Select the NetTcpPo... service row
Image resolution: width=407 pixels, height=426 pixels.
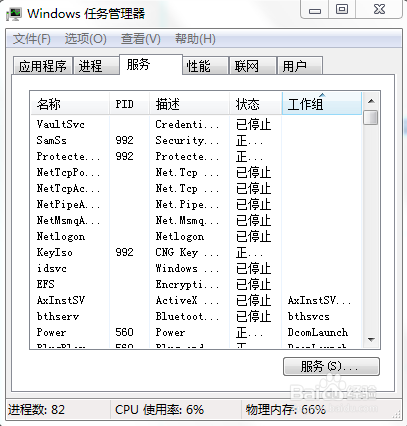pyautogui.click(x=196, y=172)
